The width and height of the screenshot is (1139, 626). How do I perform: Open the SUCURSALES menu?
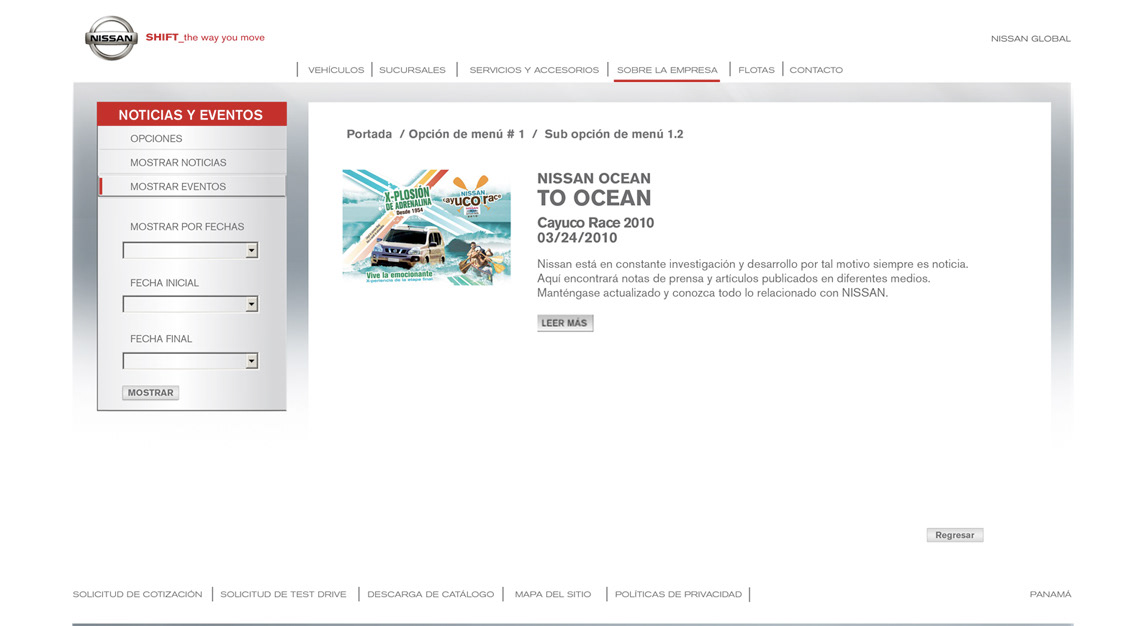(x=412, y=70)
